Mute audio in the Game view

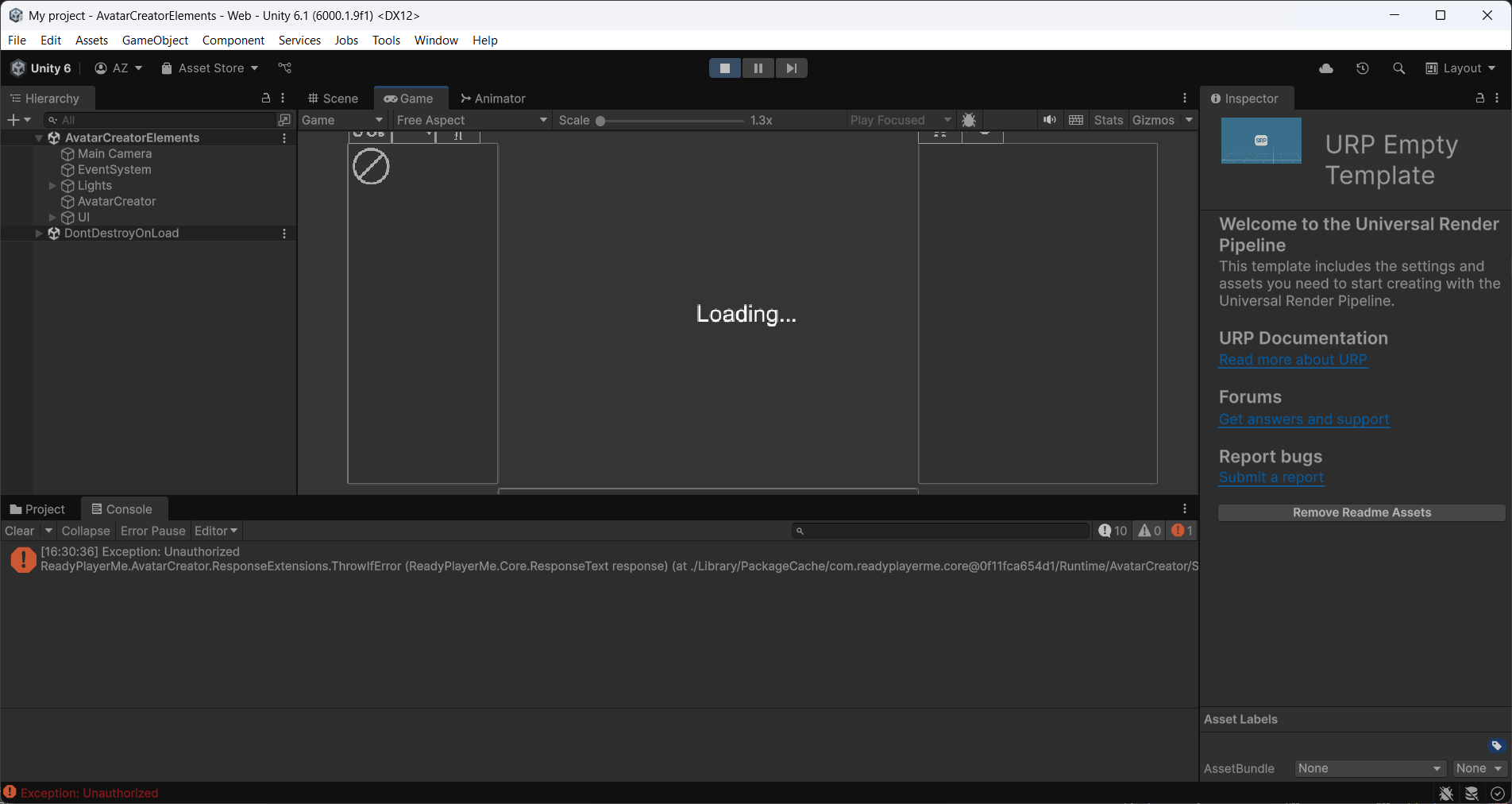(x=1050, y=120)
